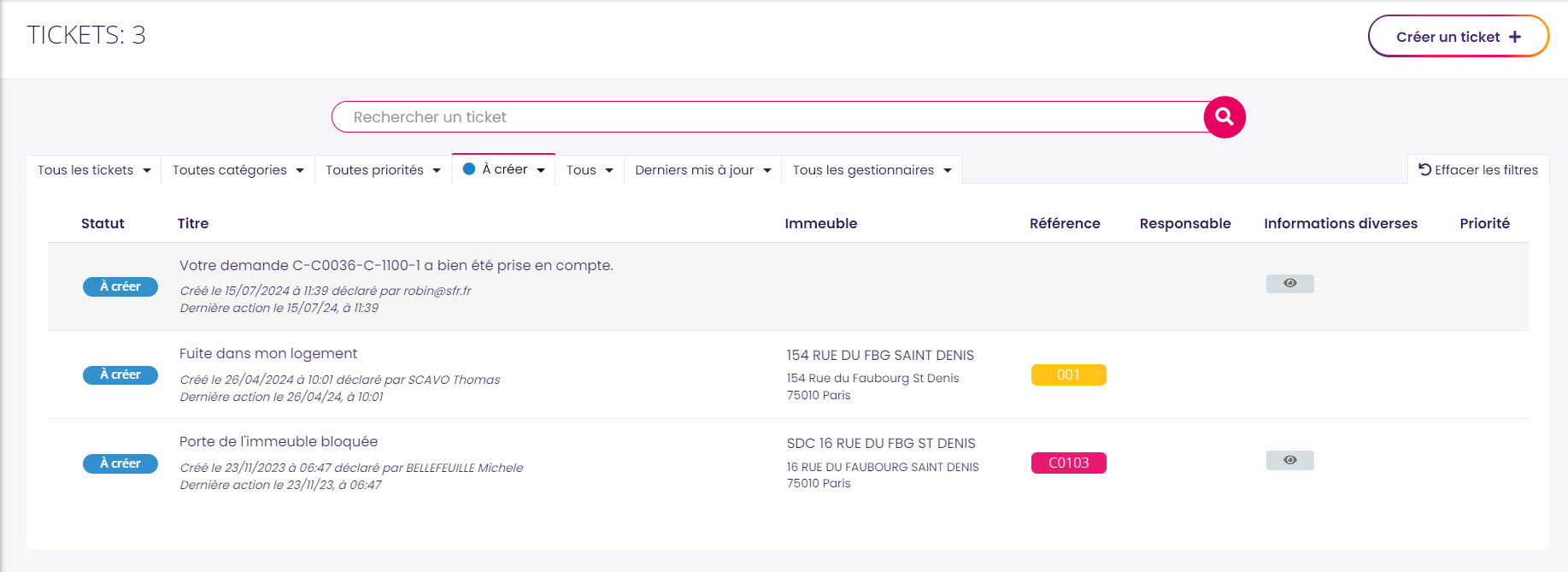The height and width of the screenshot is (572, 1568).
Task: Expand the Tous les gestionnaires filter
Action: coord(872,170)
